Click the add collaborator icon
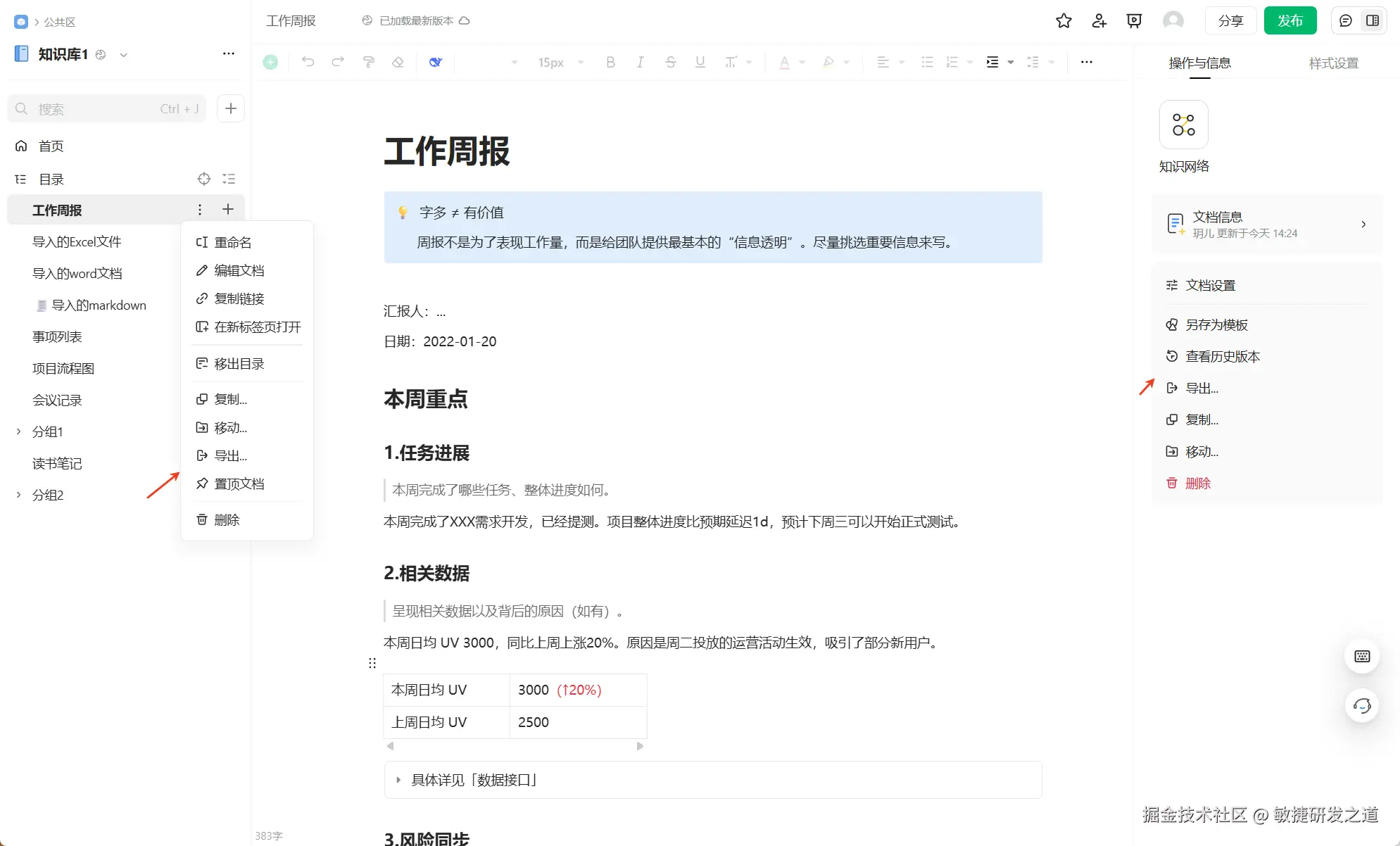Screen dimensions: 1400x846 (1099, 21)
